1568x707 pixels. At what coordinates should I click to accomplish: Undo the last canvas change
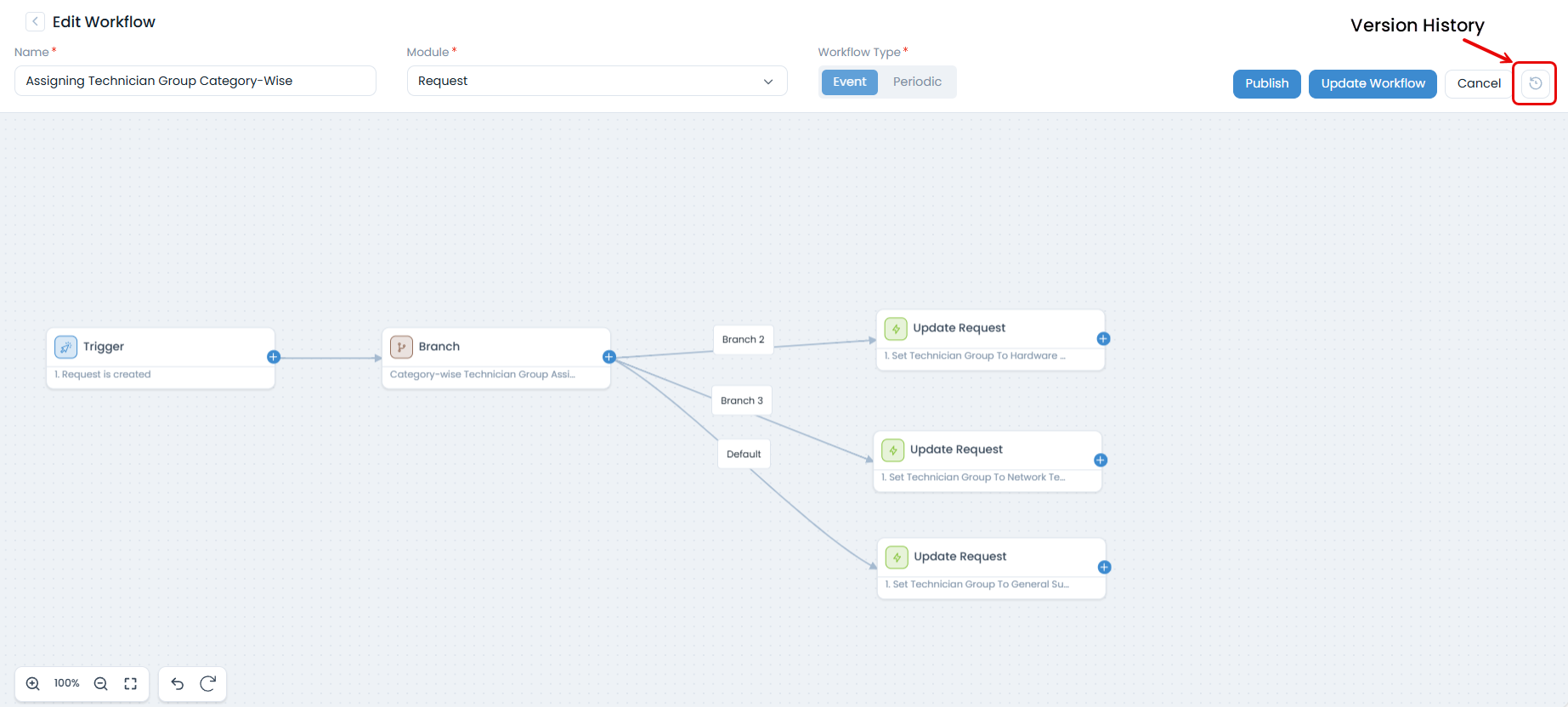point(178,684)
